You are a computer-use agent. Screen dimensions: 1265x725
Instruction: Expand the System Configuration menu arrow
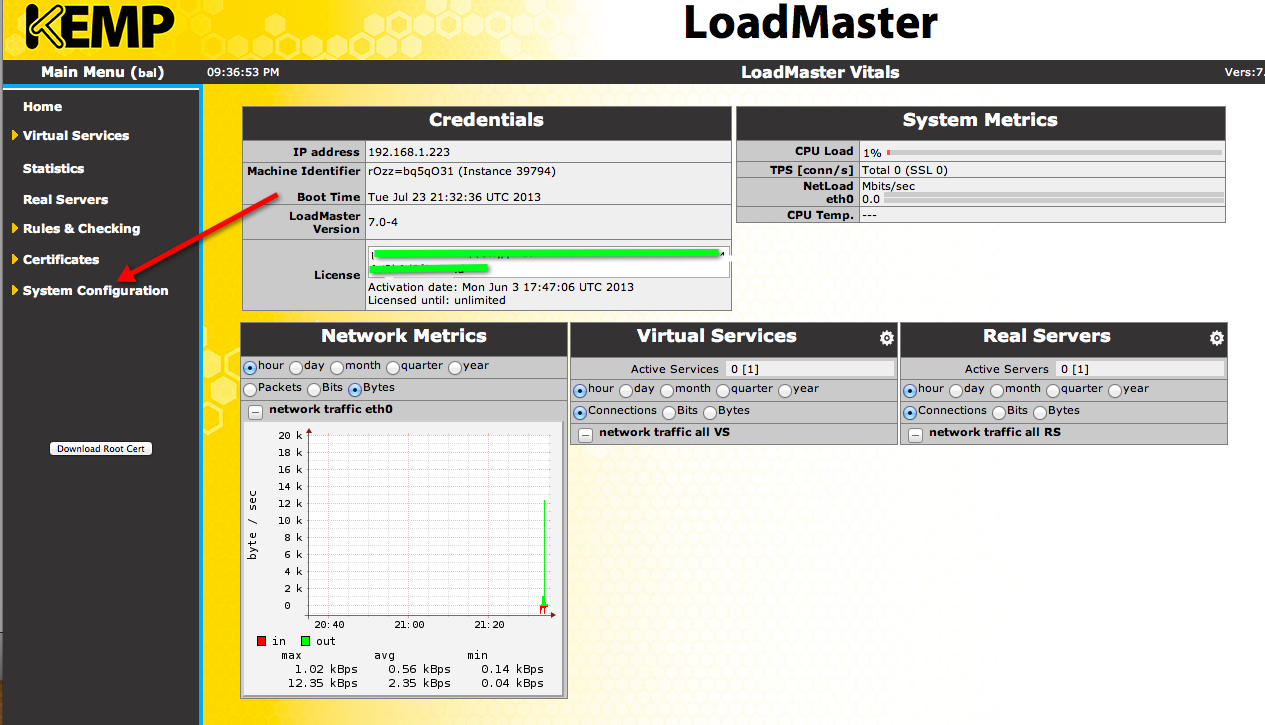pos(14,290)
